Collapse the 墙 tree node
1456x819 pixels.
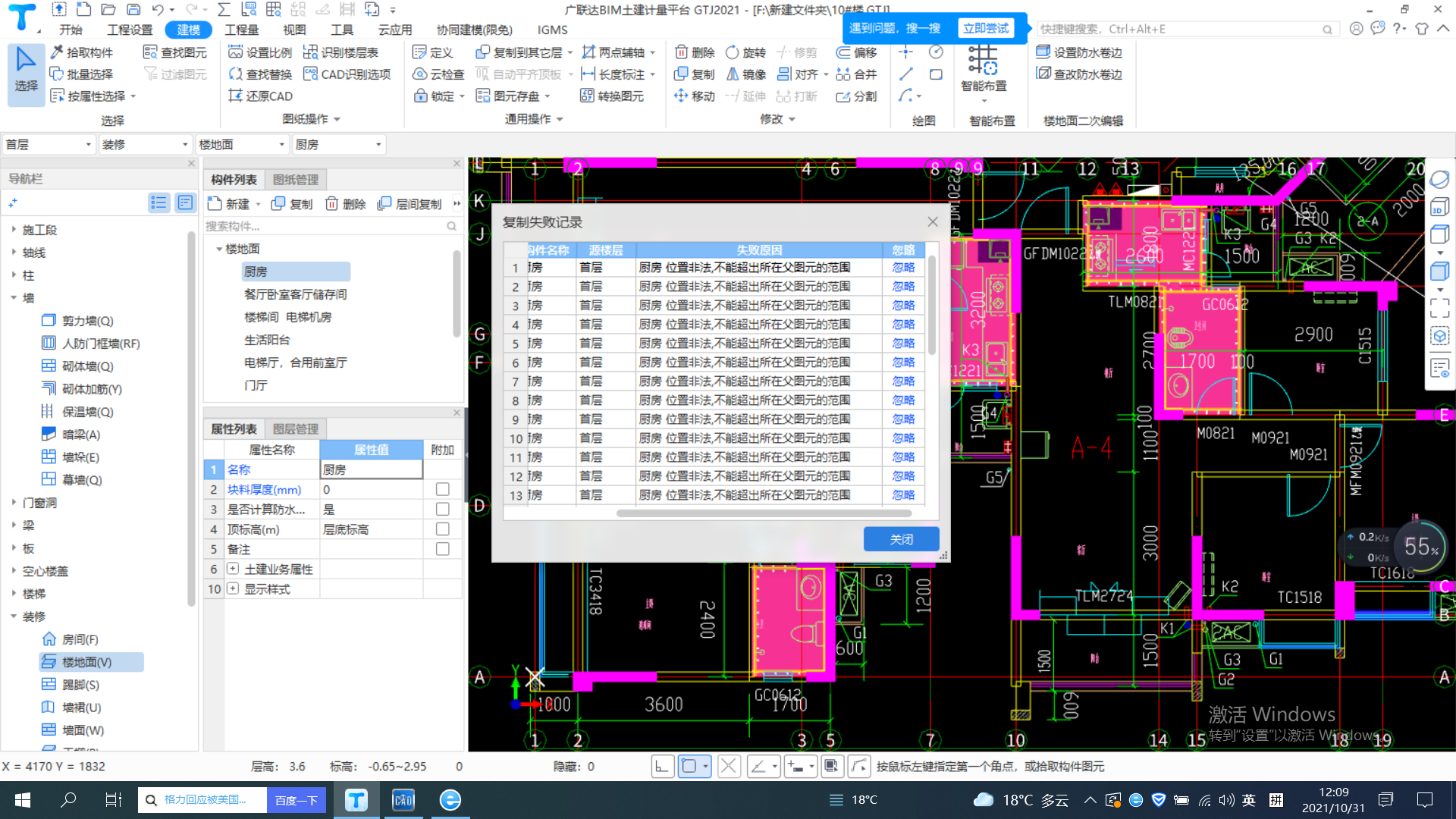(x=14, y=297)
